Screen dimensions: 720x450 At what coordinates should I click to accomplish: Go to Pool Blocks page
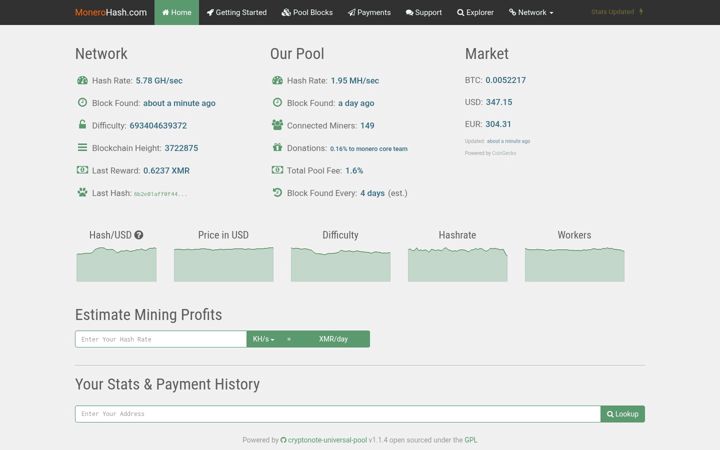pyautogui.click(x=307, y=12)
